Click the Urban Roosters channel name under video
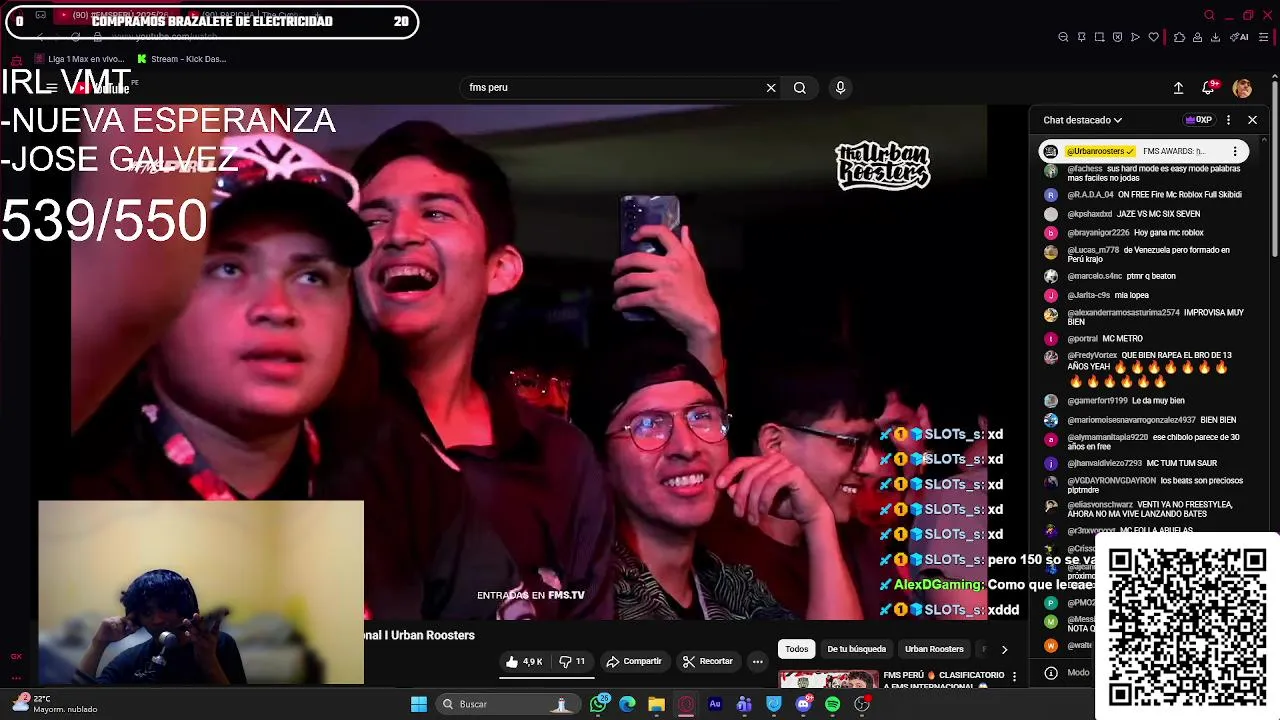1280x720 pixels. pos(433,635)
